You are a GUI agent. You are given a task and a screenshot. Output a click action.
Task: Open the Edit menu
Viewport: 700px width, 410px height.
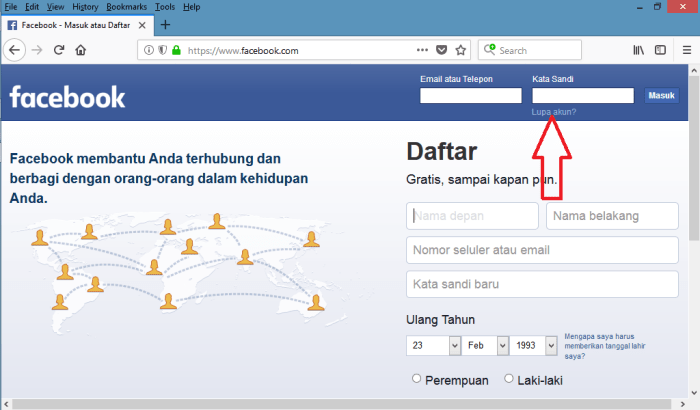coord(32,7)
